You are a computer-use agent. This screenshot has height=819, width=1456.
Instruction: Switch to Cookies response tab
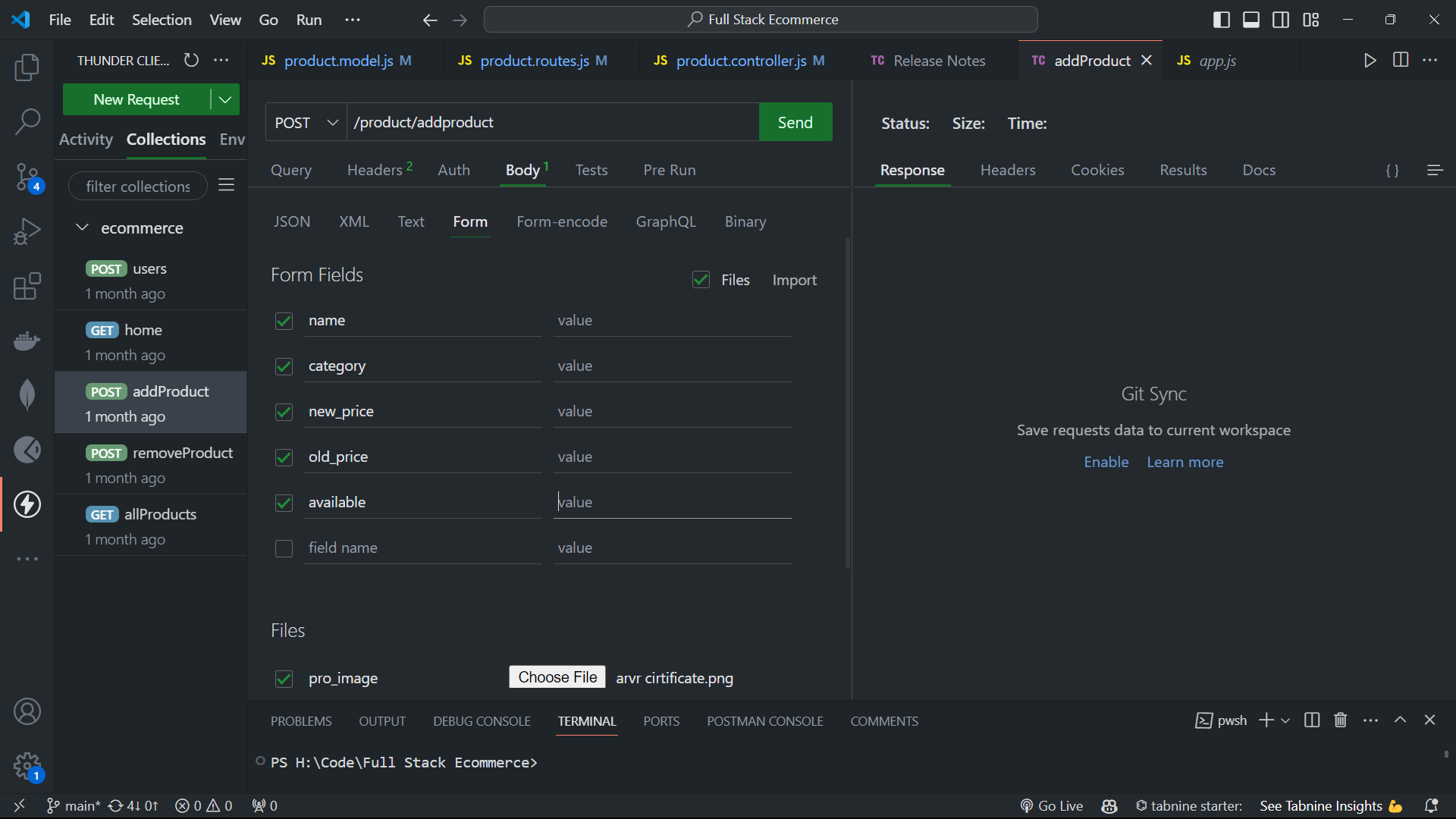pos(1097,170)
